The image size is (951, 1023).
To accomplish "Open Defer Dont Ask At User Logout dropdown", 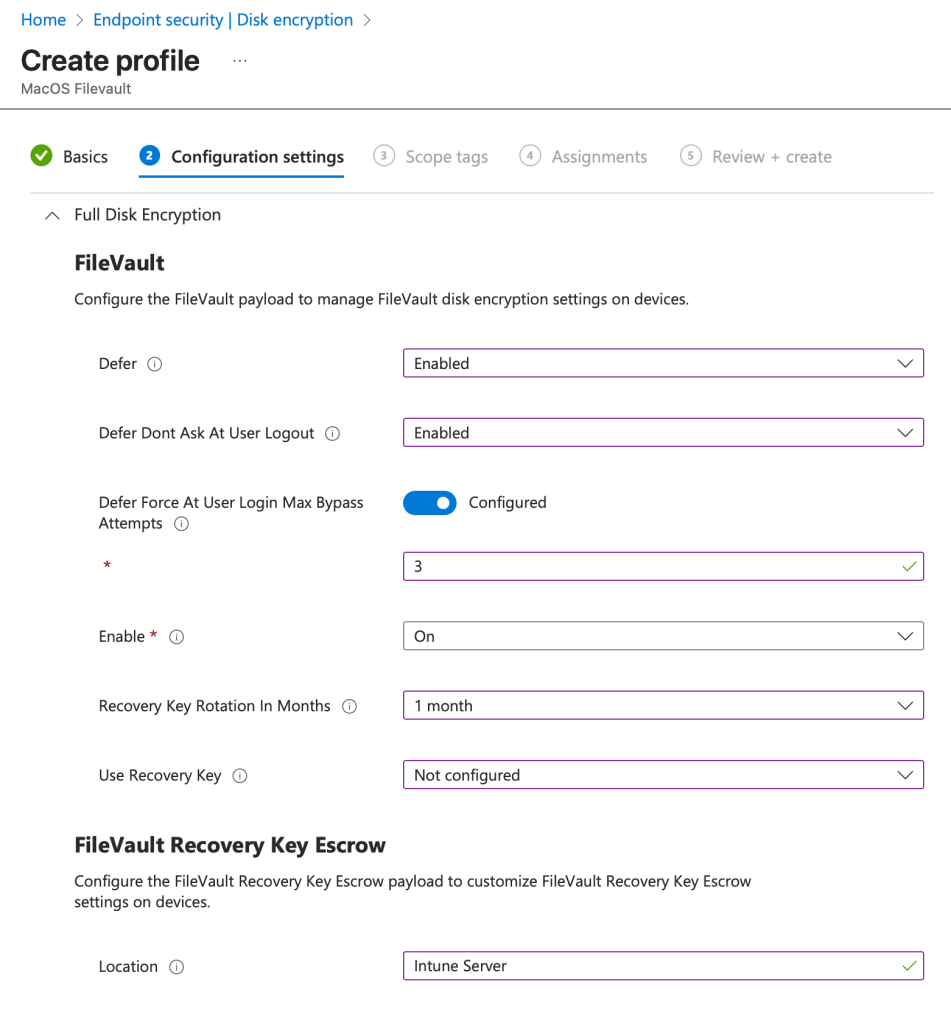I will (662, 433).
